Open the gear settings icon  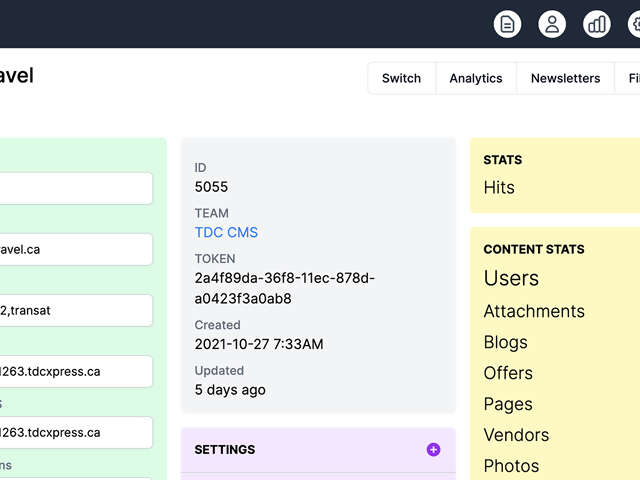[634, 24]
